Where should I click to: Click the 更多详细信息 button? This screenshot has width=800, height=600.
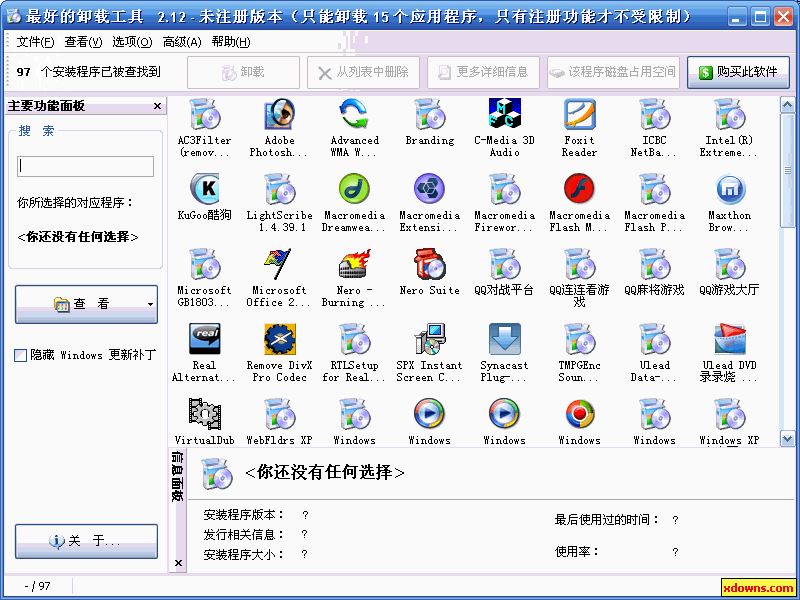[x=483, y=72]
